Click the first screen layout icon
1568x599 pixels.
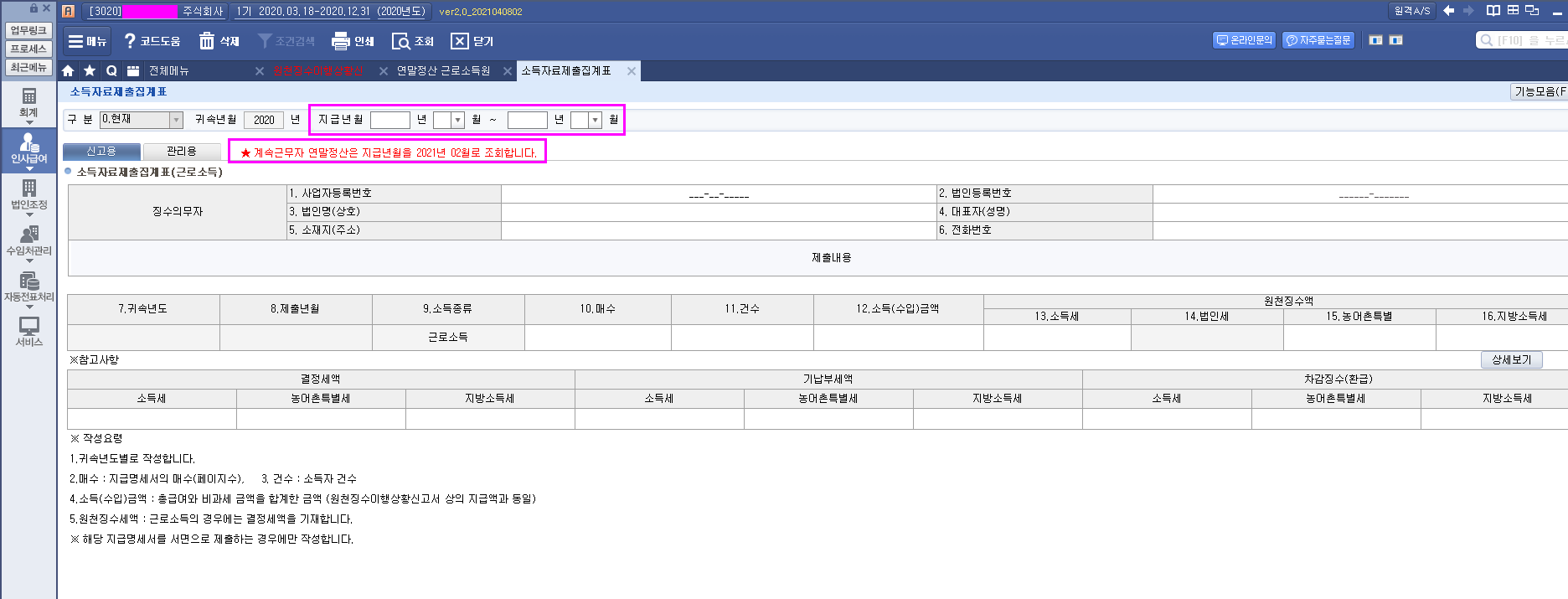click(x=1375, y=40)
